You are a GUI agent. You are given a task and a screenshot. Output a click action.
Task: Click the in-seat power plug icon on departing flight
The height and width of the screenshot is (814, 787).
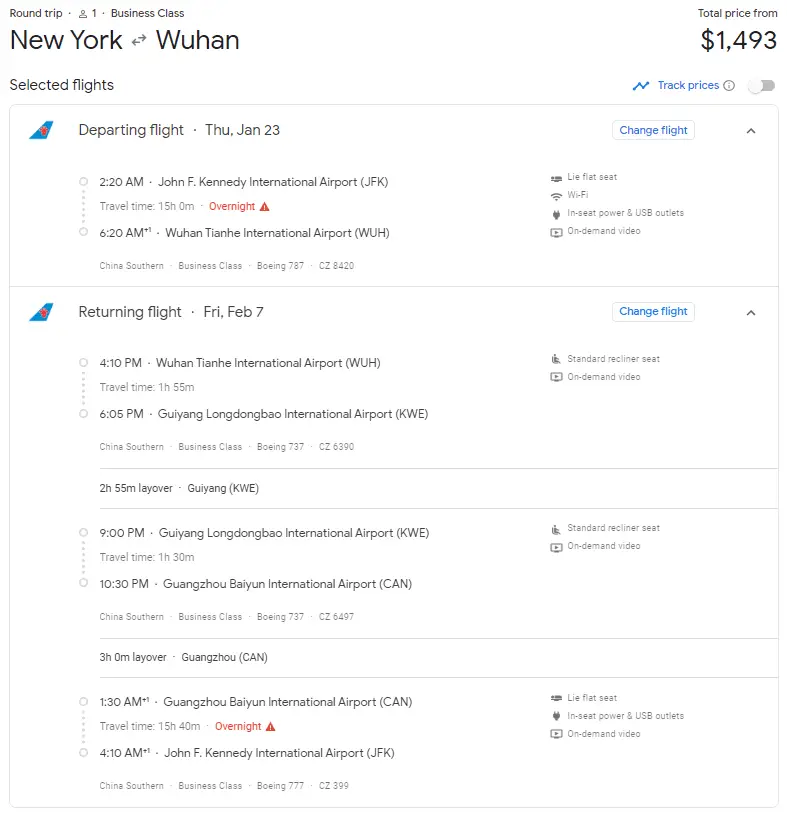click(556, 213)
